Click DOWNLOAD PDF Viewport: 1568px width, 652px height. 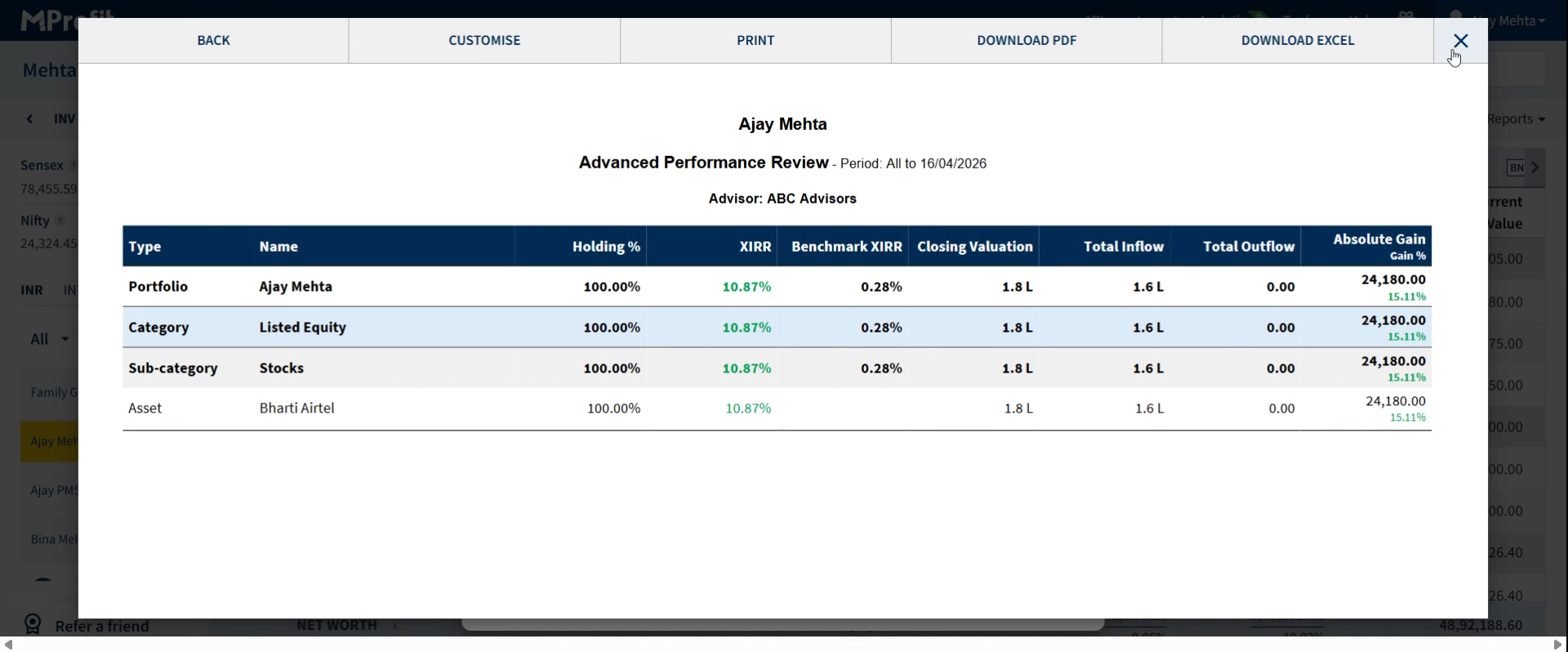1027,41
